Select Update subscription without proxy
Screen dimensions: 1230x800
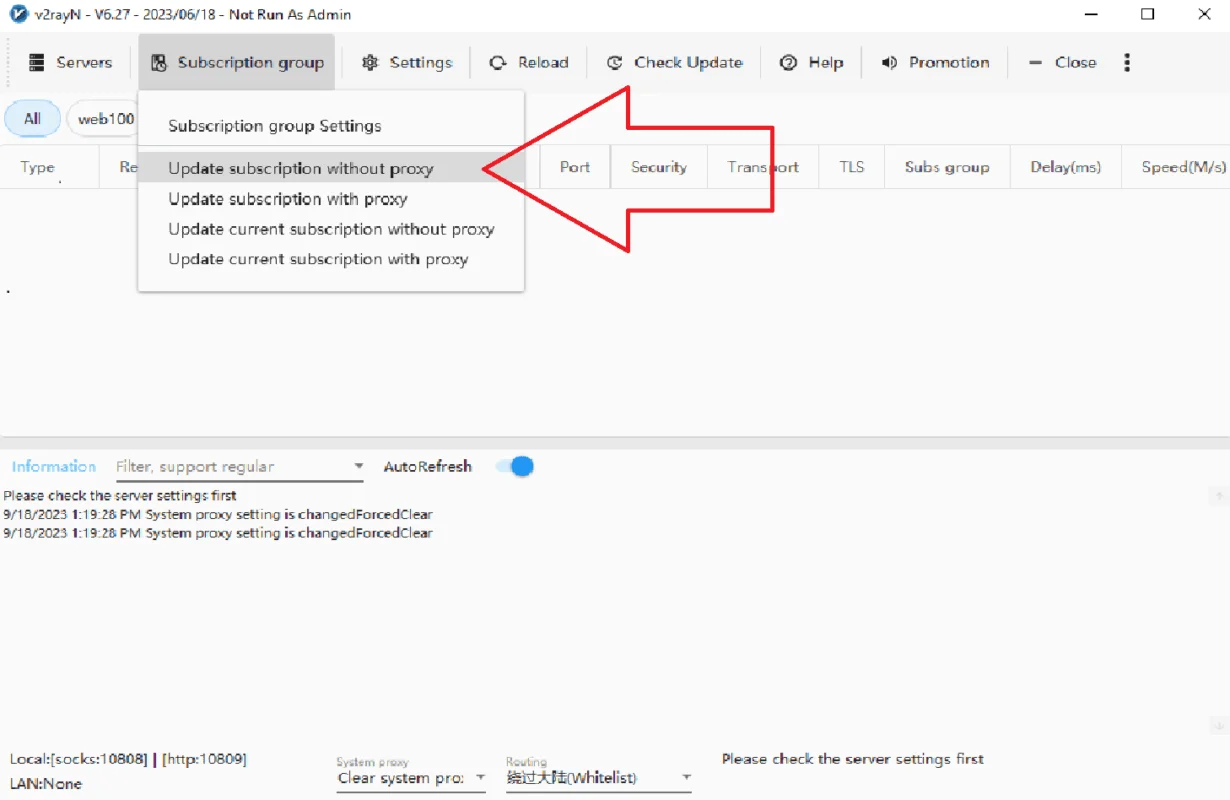[301, 169]
